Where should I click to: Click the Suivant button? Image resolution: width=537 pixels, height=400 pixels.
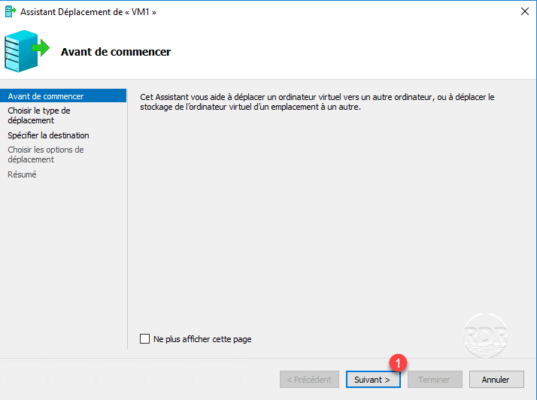373,379
